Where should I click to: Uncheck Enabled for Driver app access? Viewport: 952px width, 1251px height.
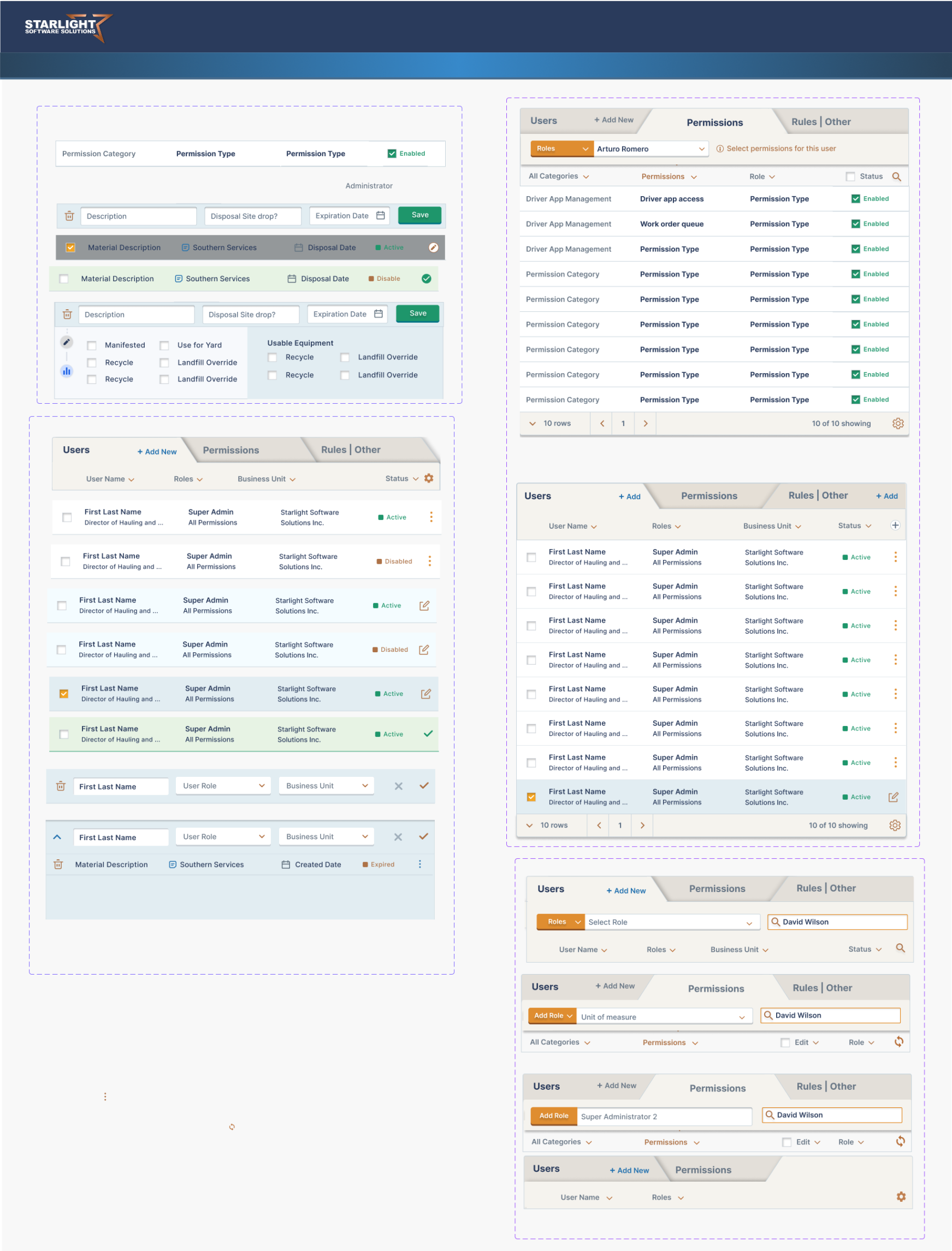pyautogui.click(x=855, y=199)
